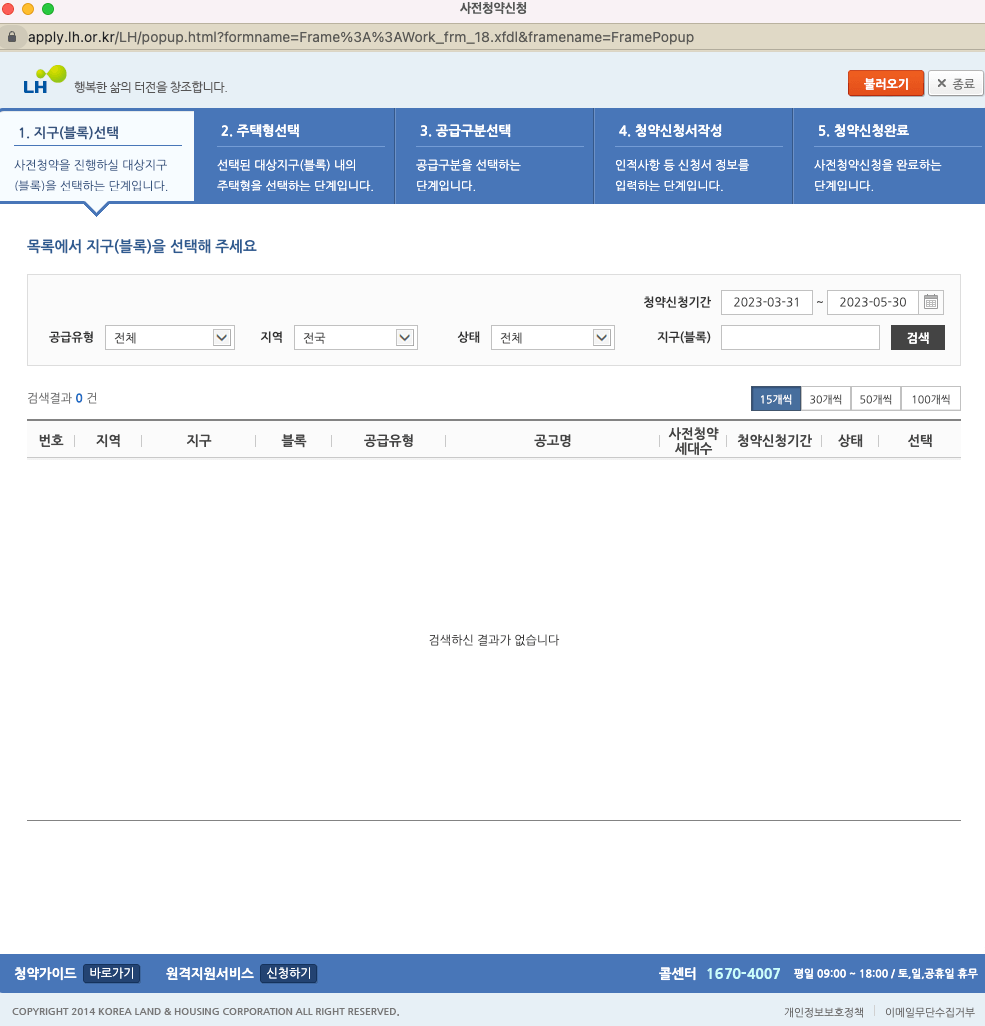
Task: Click the green macOS zoom window button
Action: pos(48,9)
